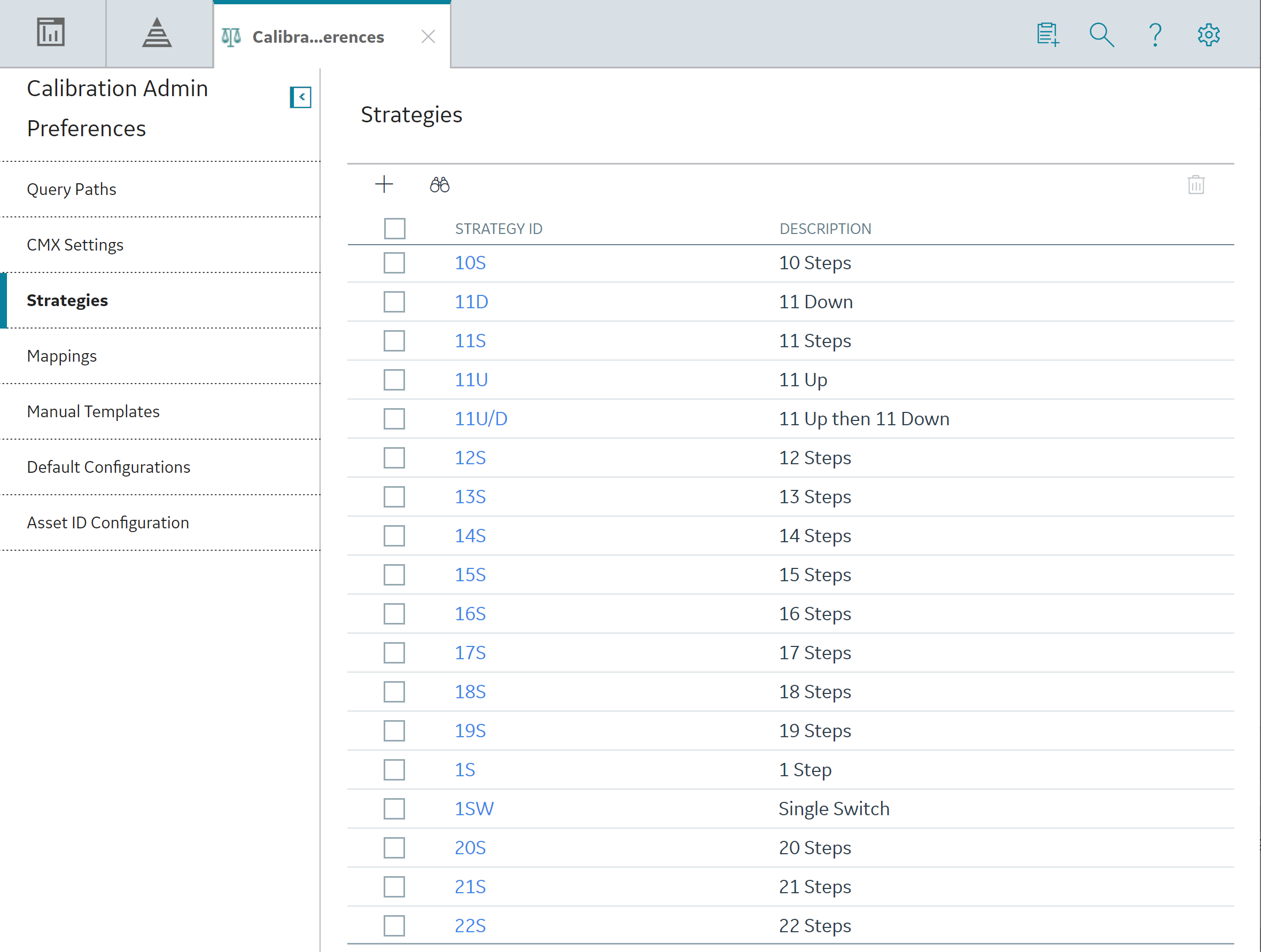Check the 13S strategy row checkbox
The height and width of the screenshot is (952, 1261).
click(394, 496)
